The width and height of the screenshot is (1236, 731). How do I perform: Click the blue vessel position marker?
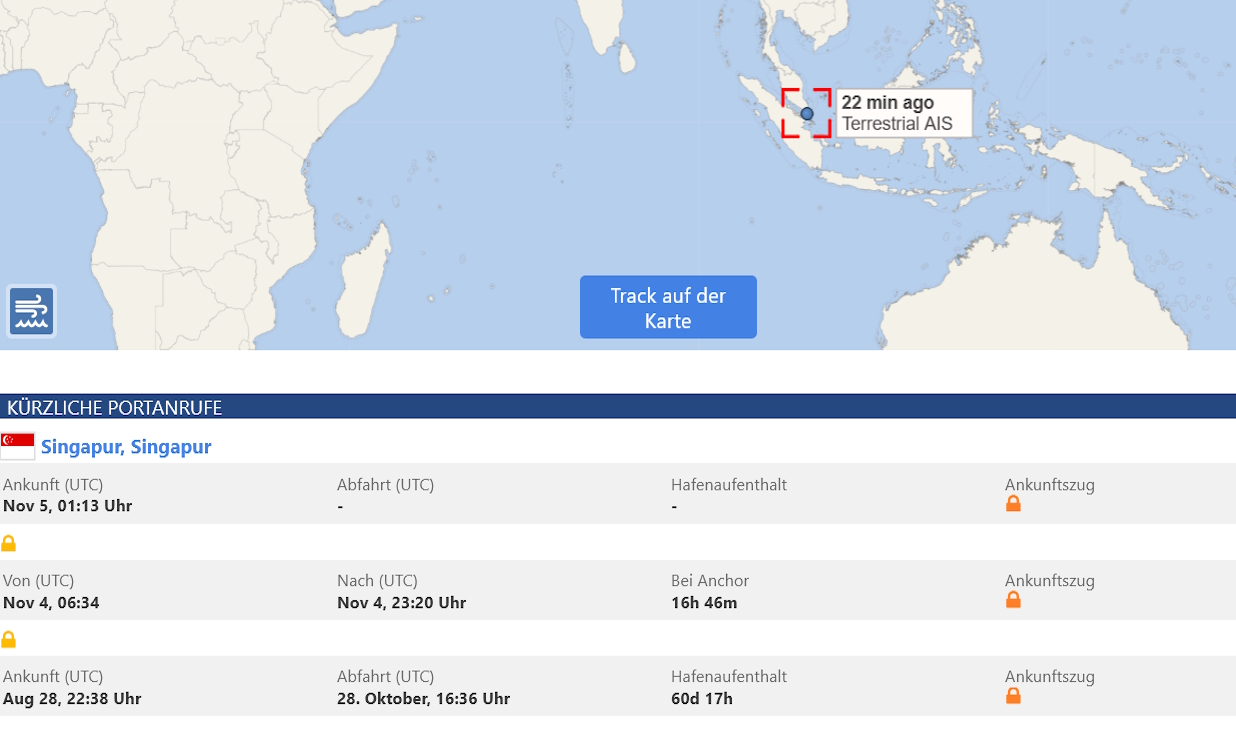pyautogui.click(x=807, y=114)
